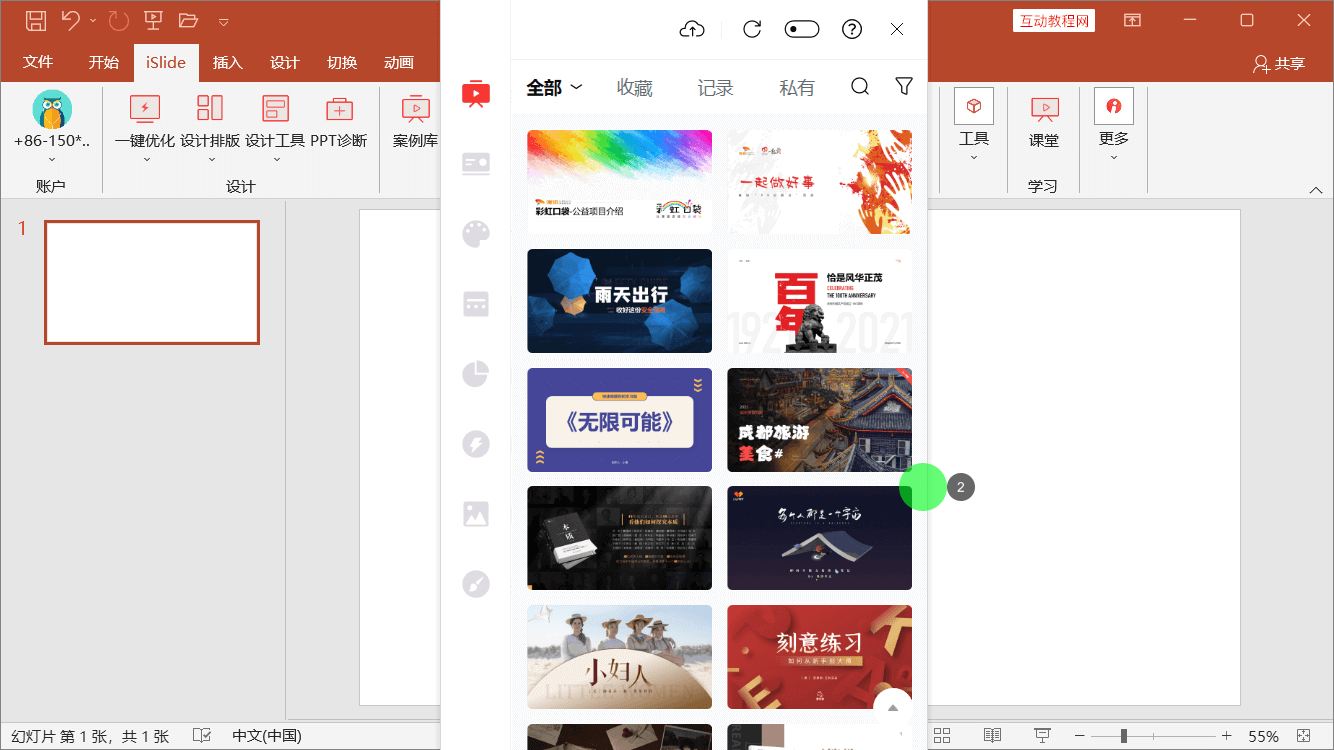Image resolution: width=1334 pixels, height=750 pixels.
Task: Click the search magnifier icon
Action: coord(860,87)
